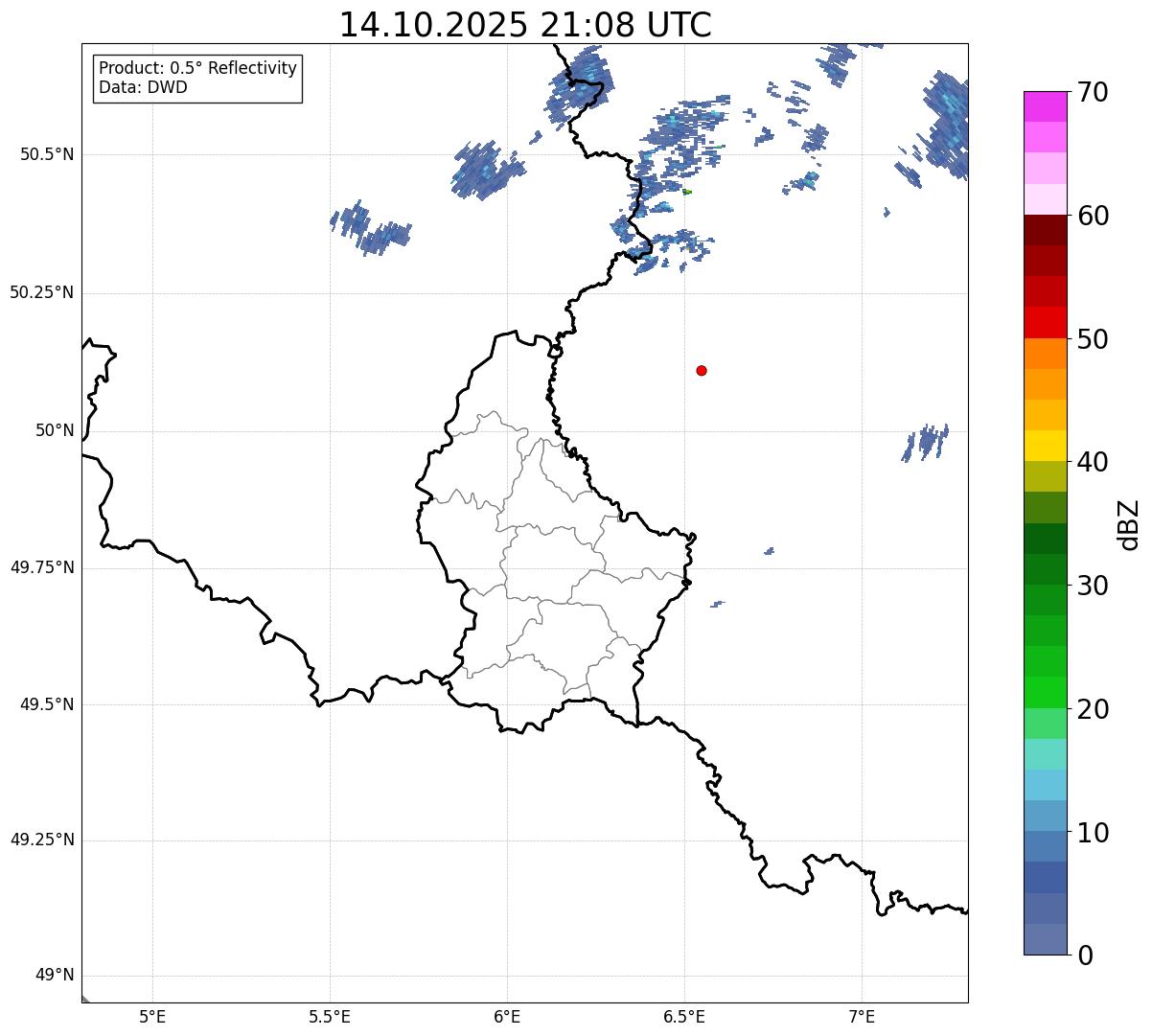Click the "50.25°N" latitude label
Image resolution: width=1152 pixels, height=1036 pixels.
pyautogui.click(x=42, y=292)
